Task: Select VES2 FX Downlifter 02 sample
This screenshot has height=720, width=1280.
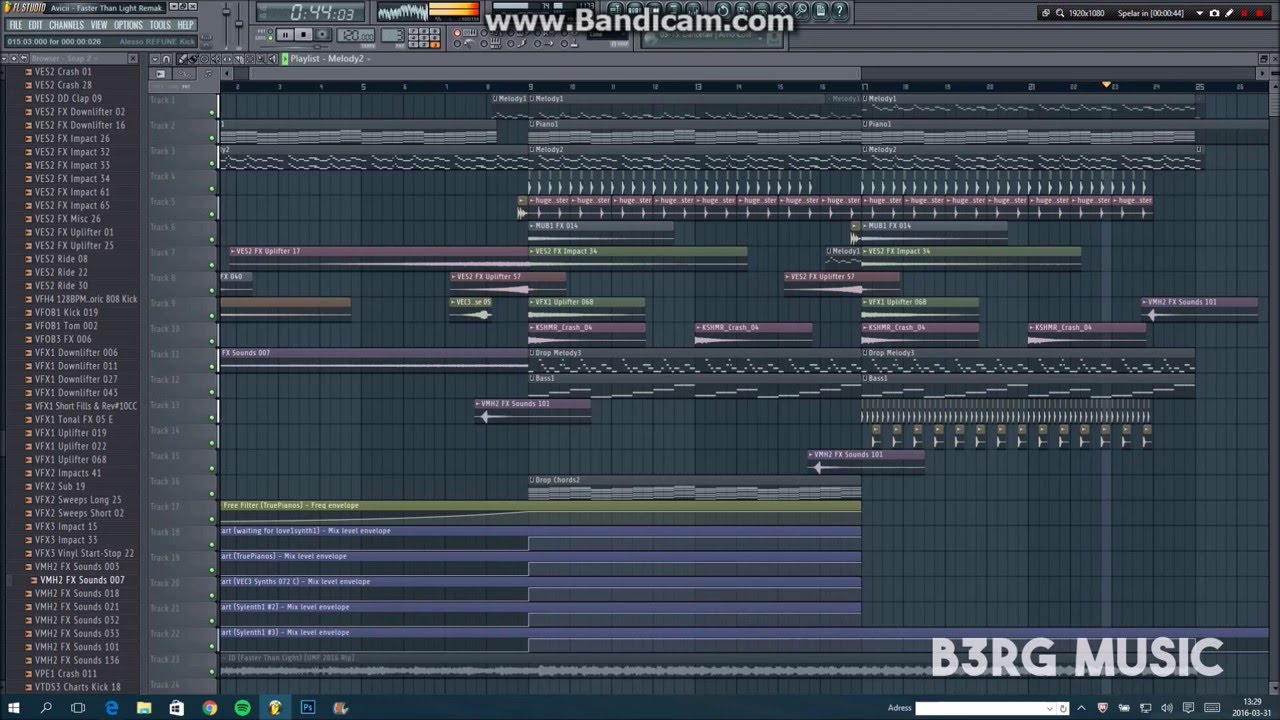Action: click(x=80, y=112)
